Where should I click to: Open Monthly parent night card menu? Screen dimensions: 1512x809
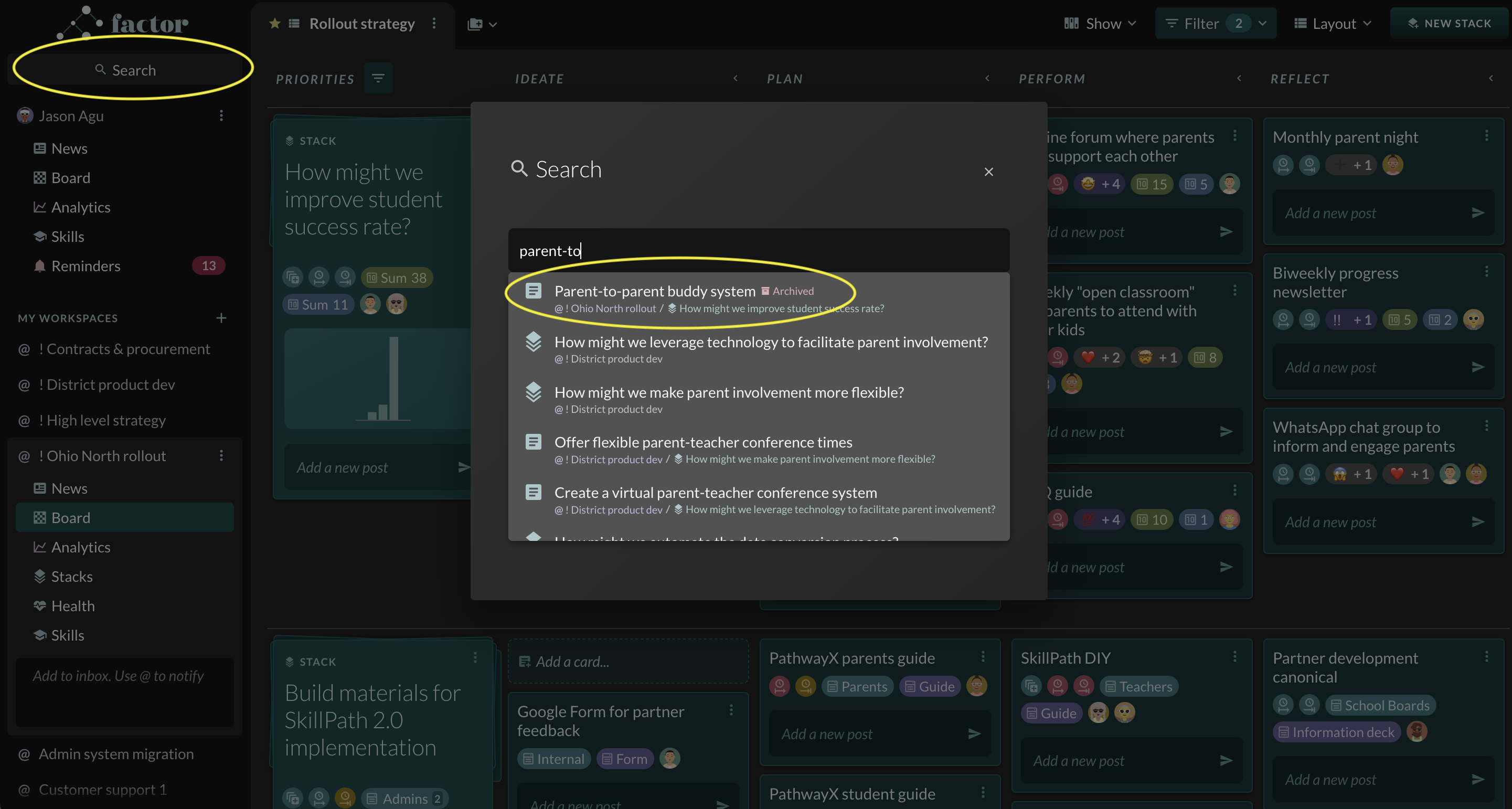coord(1486,136)
